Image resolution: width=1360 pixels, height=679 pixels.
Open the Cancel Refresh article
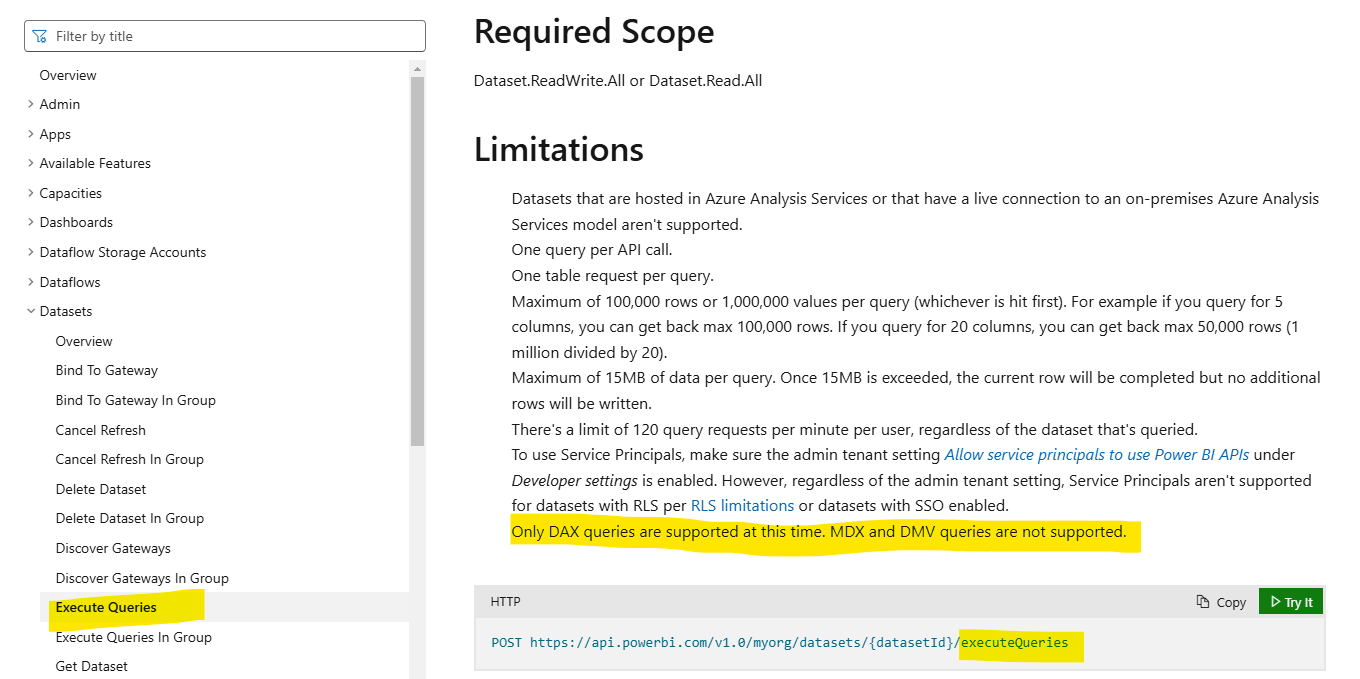[101, 430]
